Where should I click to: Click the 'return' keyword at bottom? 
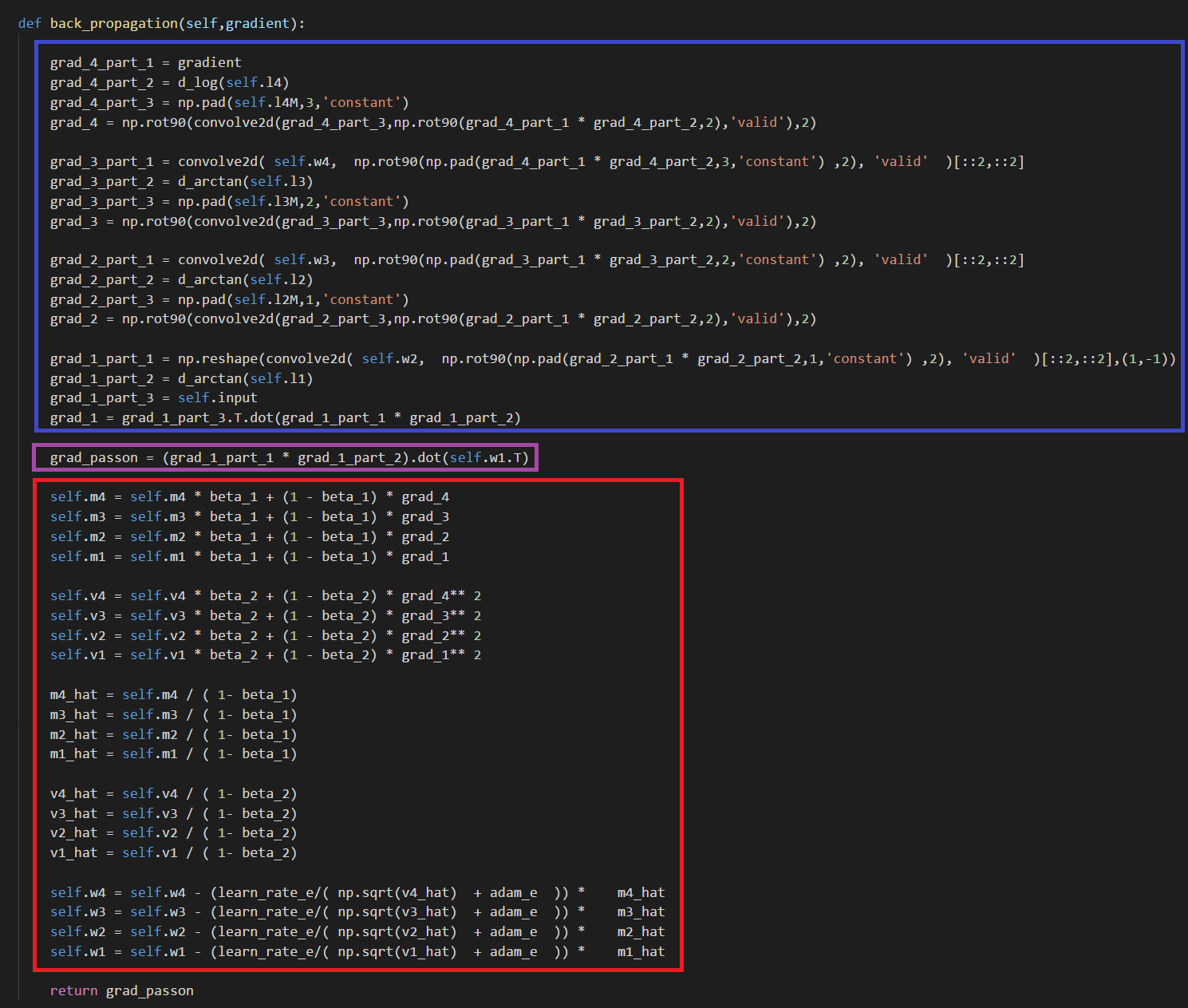(73, 990)
